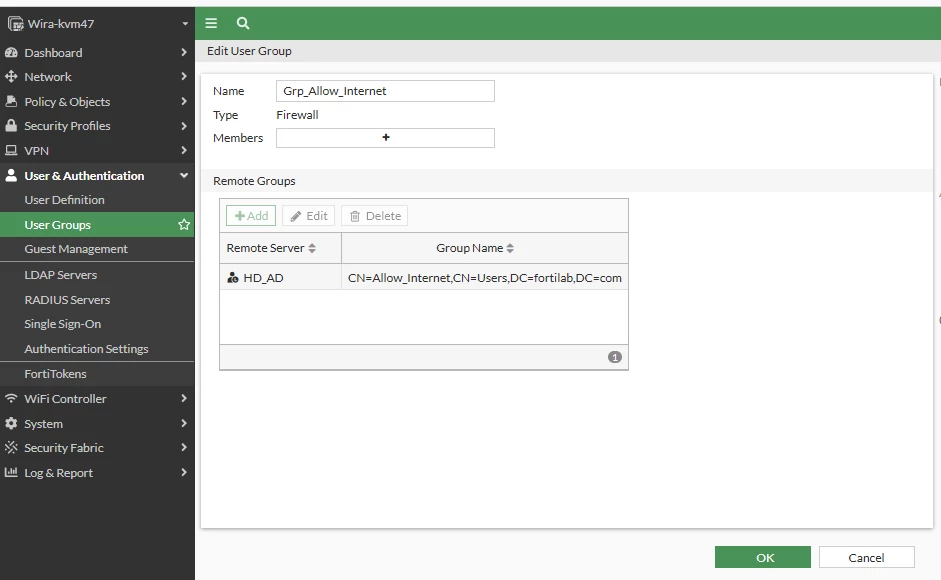Click the plus sign in Members
The image size is (941, 580).
click(x=386, y=137)
